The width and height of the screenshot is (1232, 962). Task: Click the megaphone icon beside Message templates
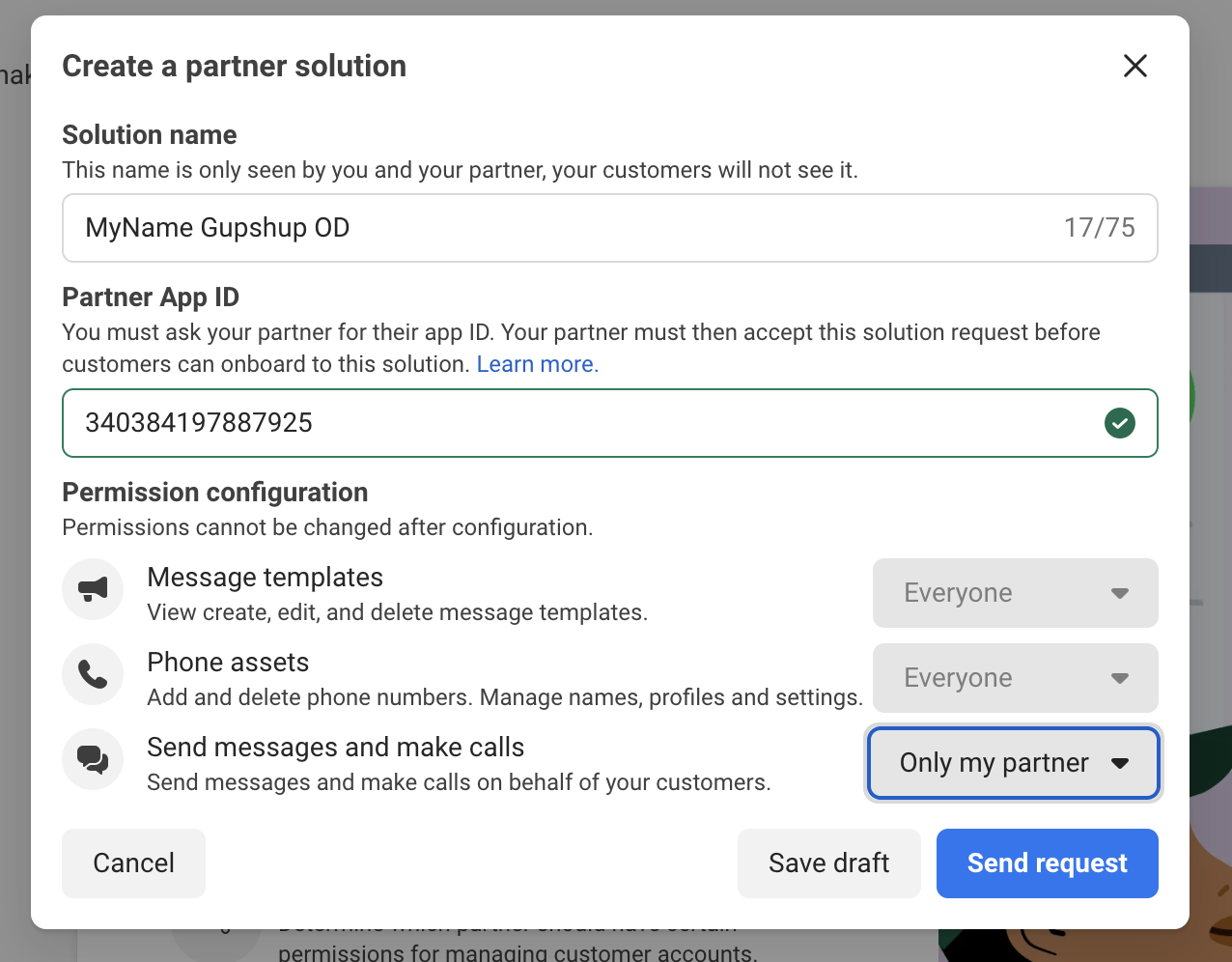click(x=93, y=589)
